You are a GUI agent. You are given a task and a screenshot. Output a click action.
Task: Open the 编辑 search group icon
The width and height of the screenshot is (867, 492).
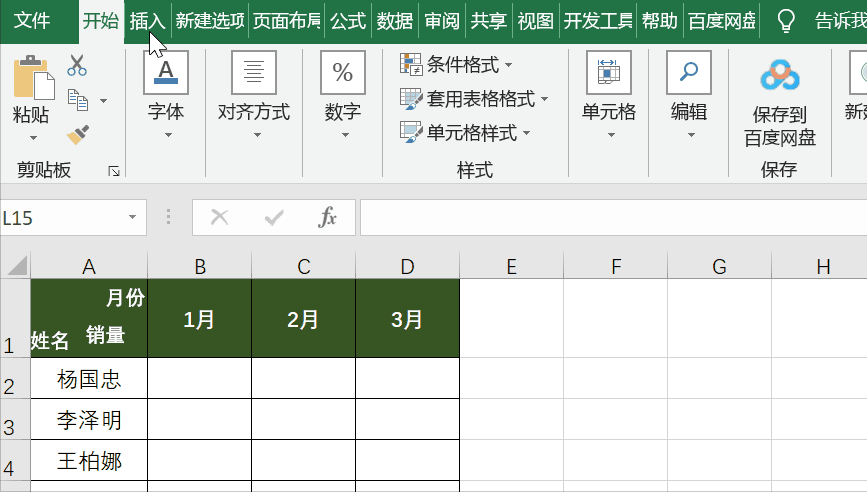click(689, 72)
